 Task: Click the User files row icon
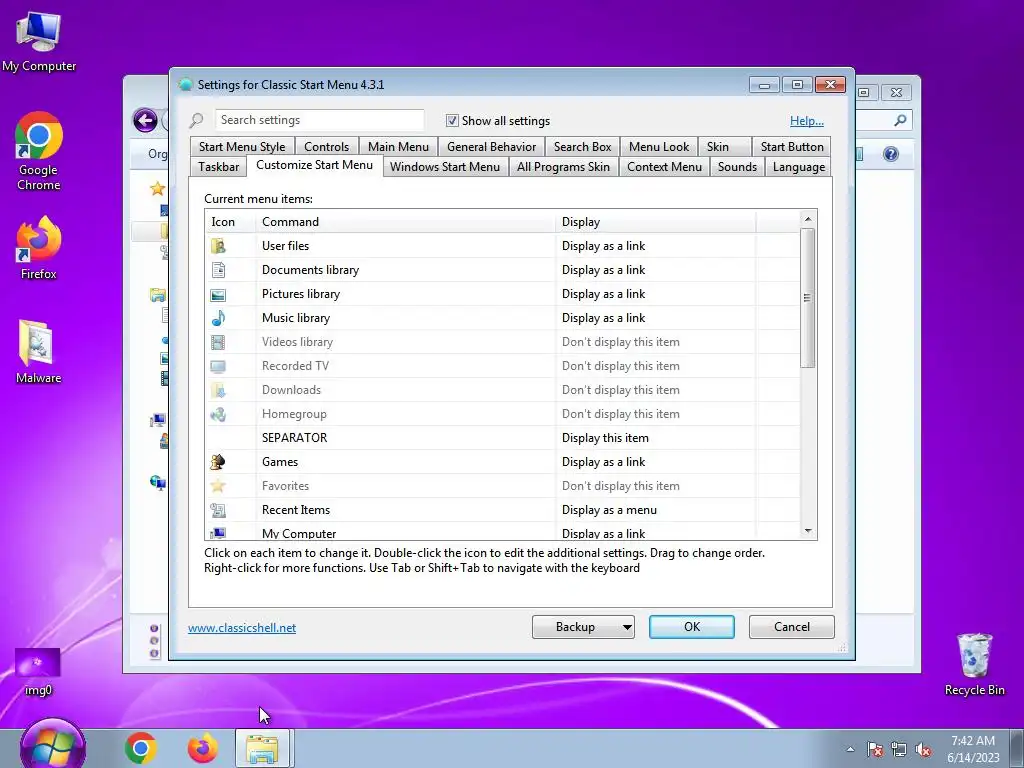(x=218, y=246)
